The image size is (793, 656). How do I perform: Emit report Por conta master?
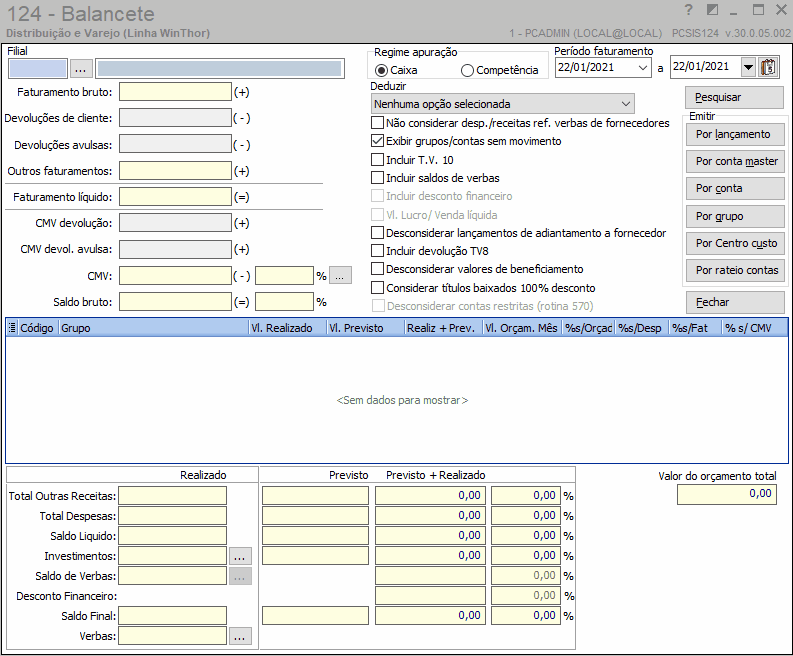click(x=735, y=161)
